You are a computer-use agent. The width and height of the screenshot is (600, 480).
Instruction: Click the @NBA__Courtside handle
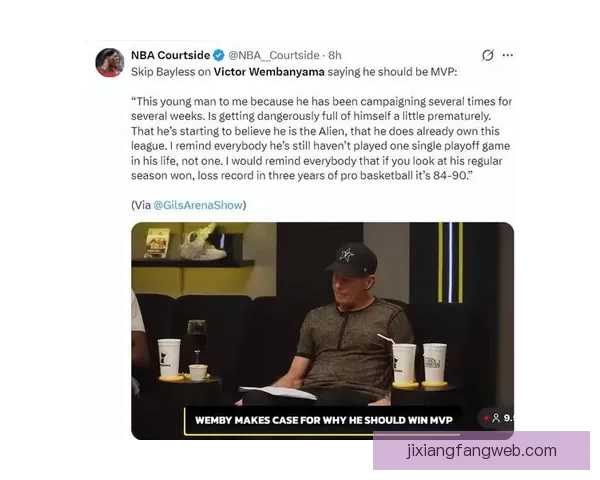pyautogui.click(x=274, y=56)
